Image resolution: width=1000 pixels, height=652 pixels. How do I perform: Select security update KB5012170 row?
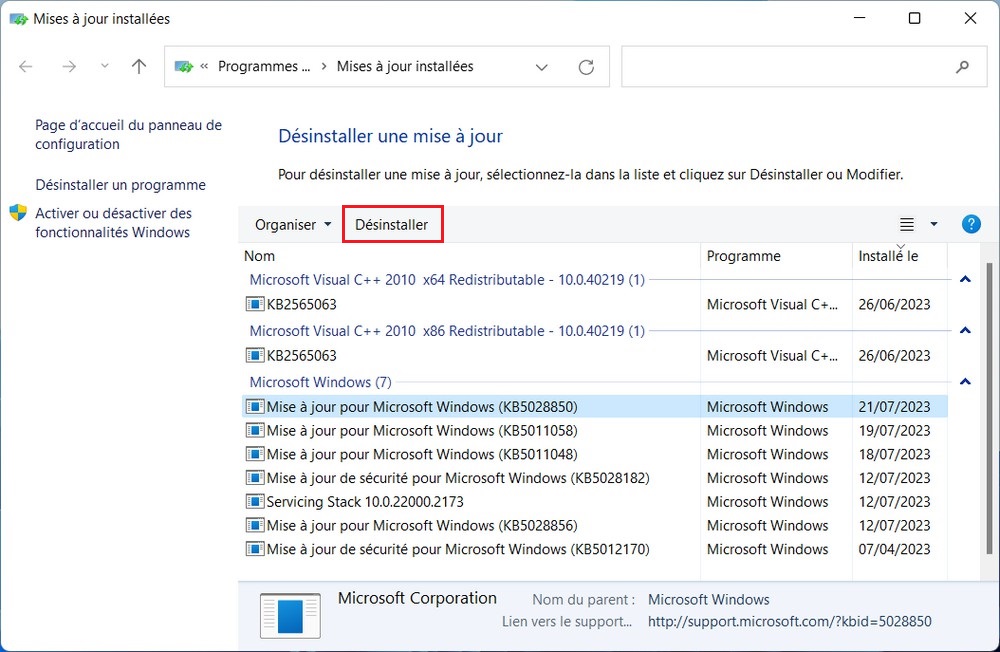(x=595, y=549)
